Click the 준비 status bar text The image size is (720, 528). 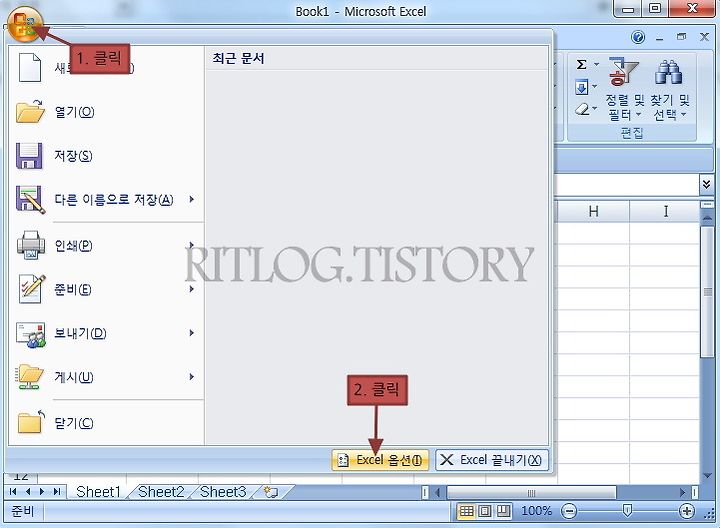[x=22, y=511]
